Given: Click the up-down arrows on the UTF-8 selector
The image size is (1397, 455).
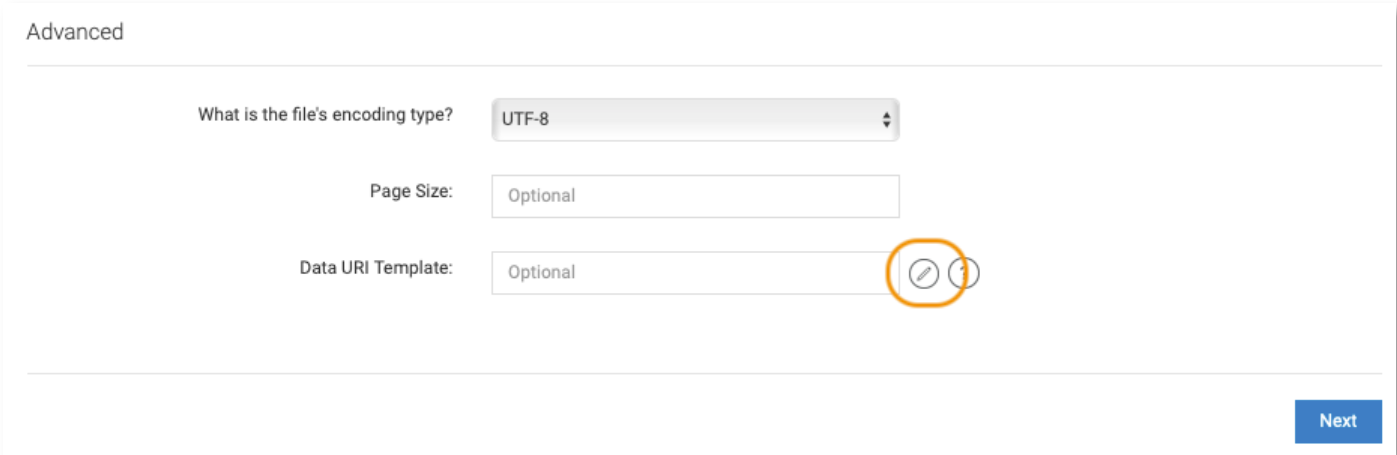Looking at the screenshot, I should (885, 119).
